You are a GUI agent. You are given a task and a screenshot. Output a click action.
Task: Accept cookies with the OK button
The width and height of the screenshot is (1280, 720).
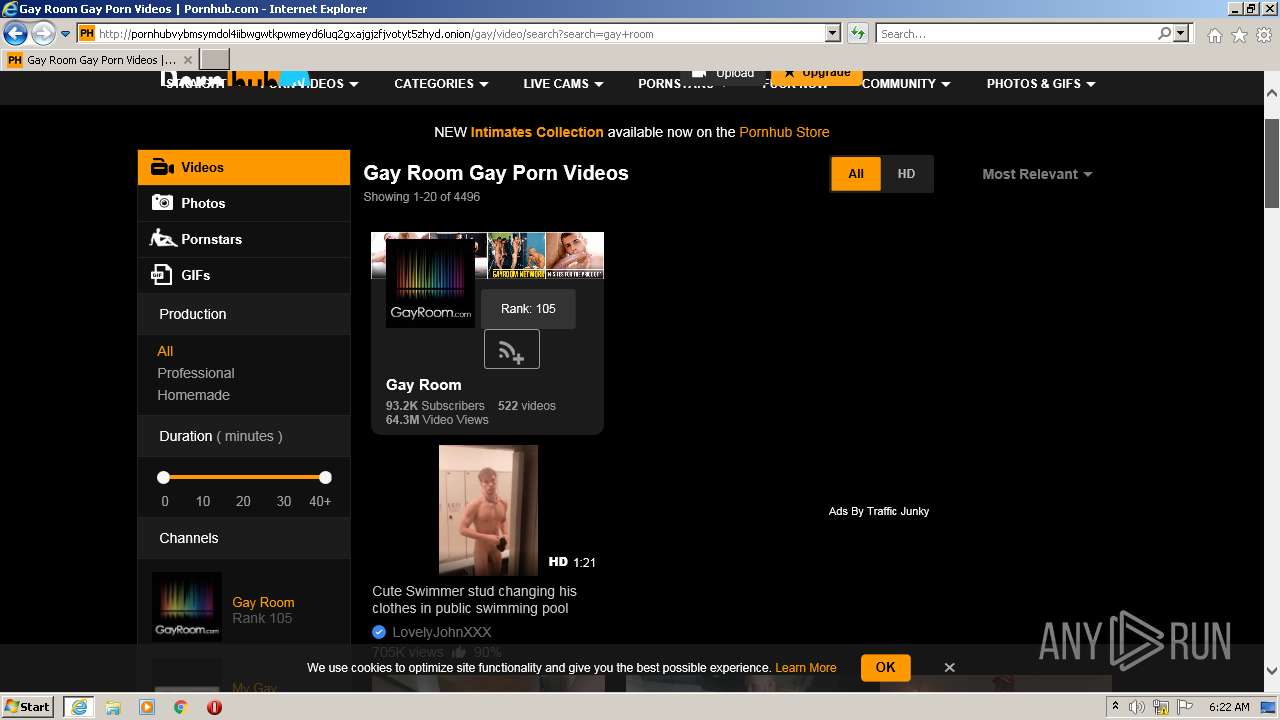[x=885, y=667]
